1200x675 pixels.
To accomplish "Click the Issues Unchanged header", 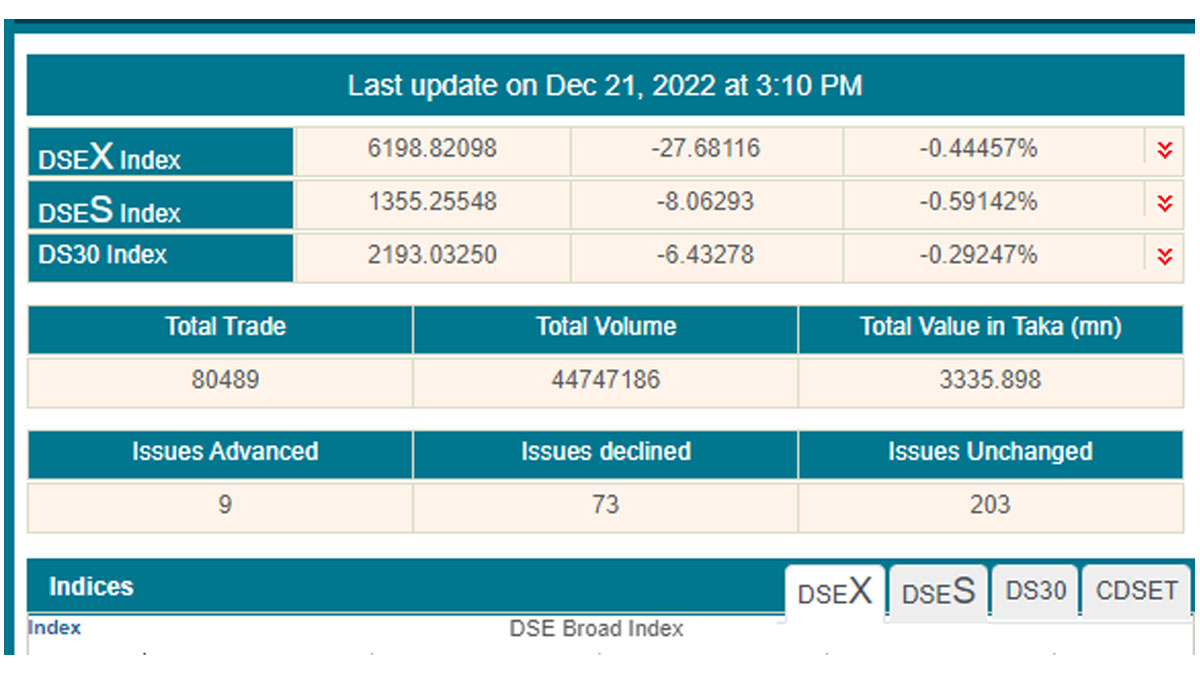I will (x=990, y=452).
